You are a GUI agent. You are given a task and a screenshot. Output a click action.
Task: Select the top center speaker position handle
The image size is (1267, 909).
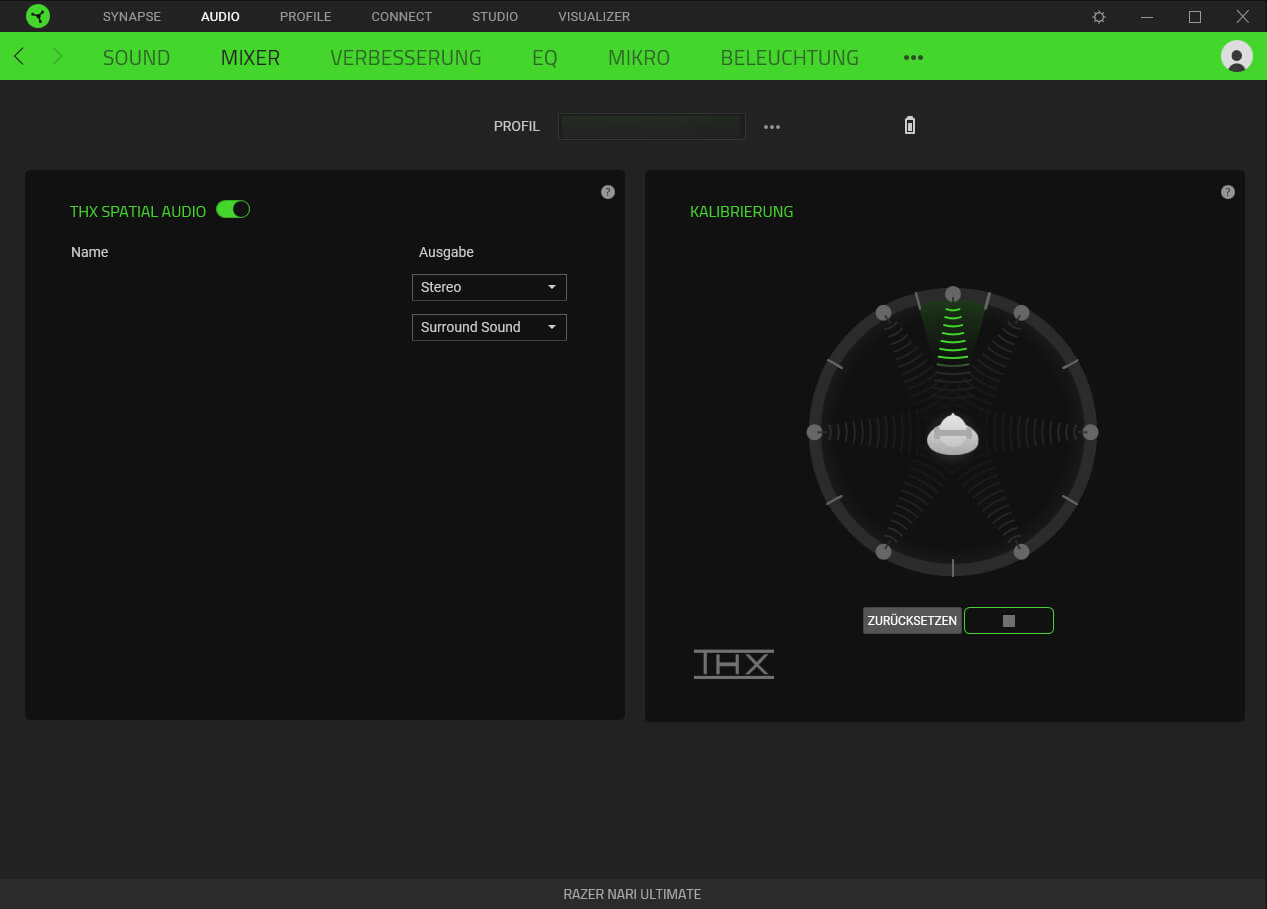click(x=953, y=294)
